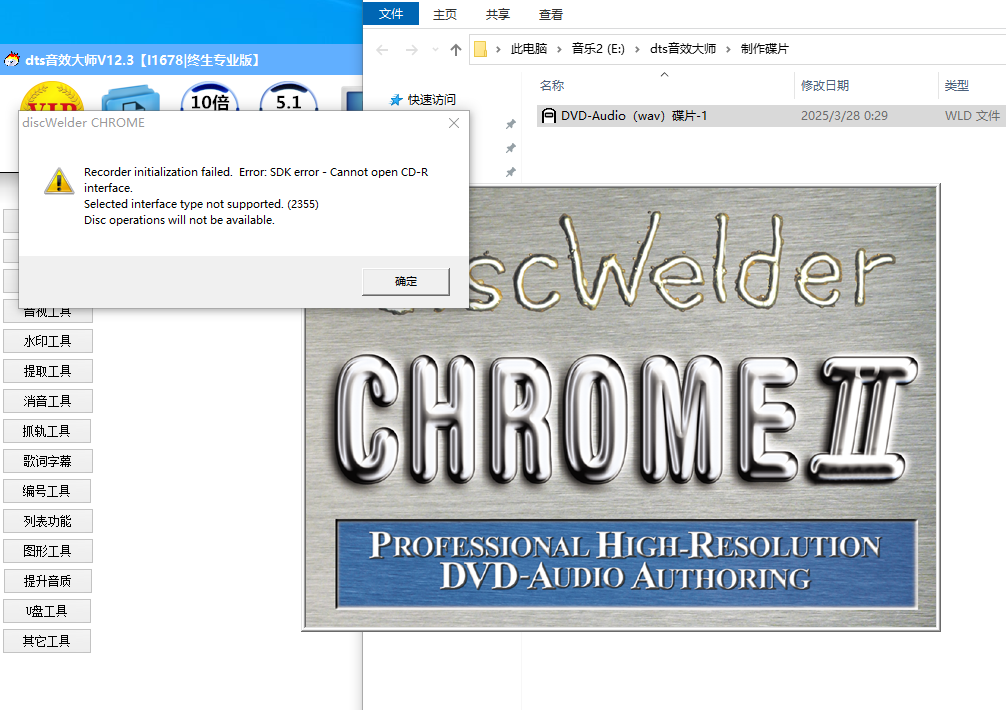Image resolution: width=1006 pixels, height=710 pixels.
Task: Switch to the 主页 ribbon tab
Action: tap(445, 14)
